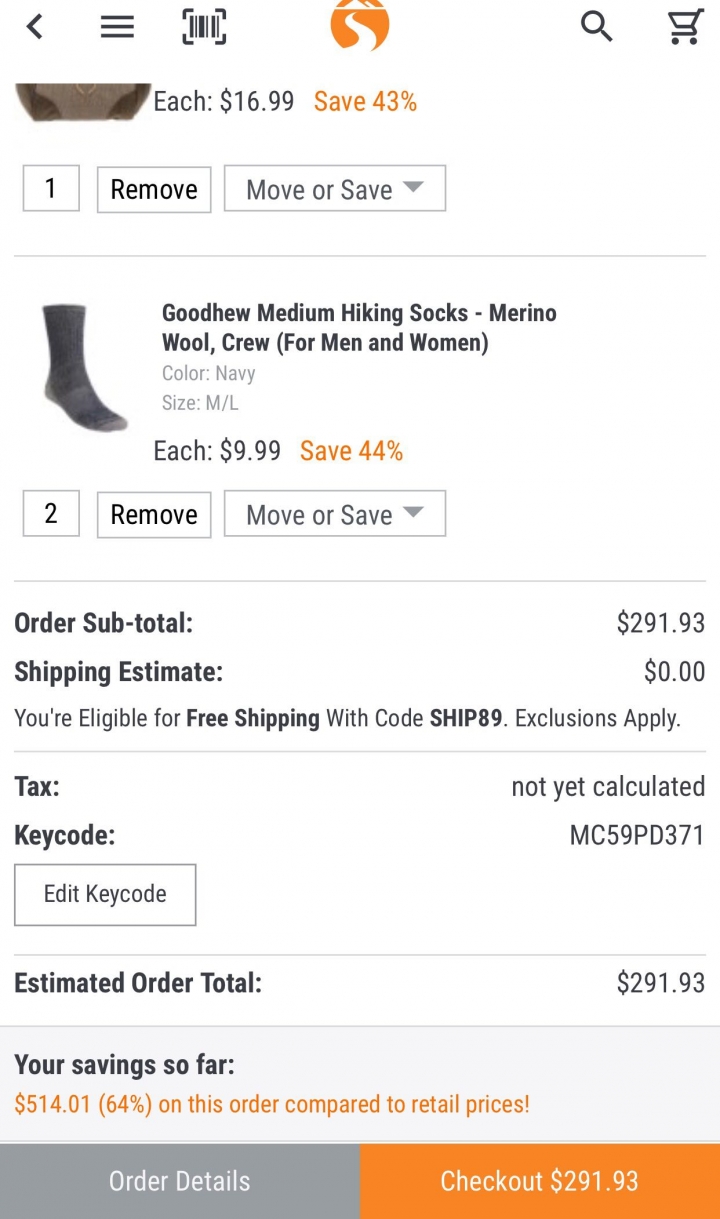Screen dimensions: 720x1219
Task: Open the navy sock product thumbnail
Action: pos(84,367)
